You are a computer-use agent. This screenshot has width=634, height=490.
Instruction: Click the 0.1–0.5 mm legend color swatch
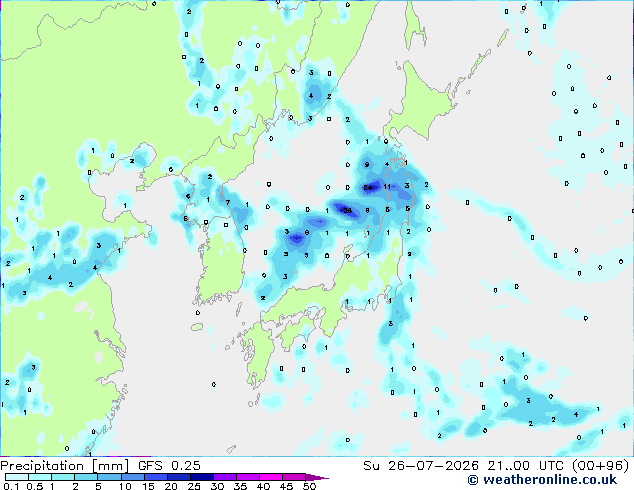(x=17, y=477)
